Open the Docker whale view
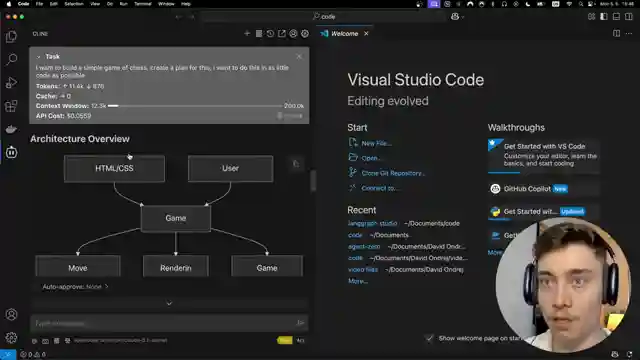Image resolution: width=640 pixels, height=360 pixels. click(11, 129)
